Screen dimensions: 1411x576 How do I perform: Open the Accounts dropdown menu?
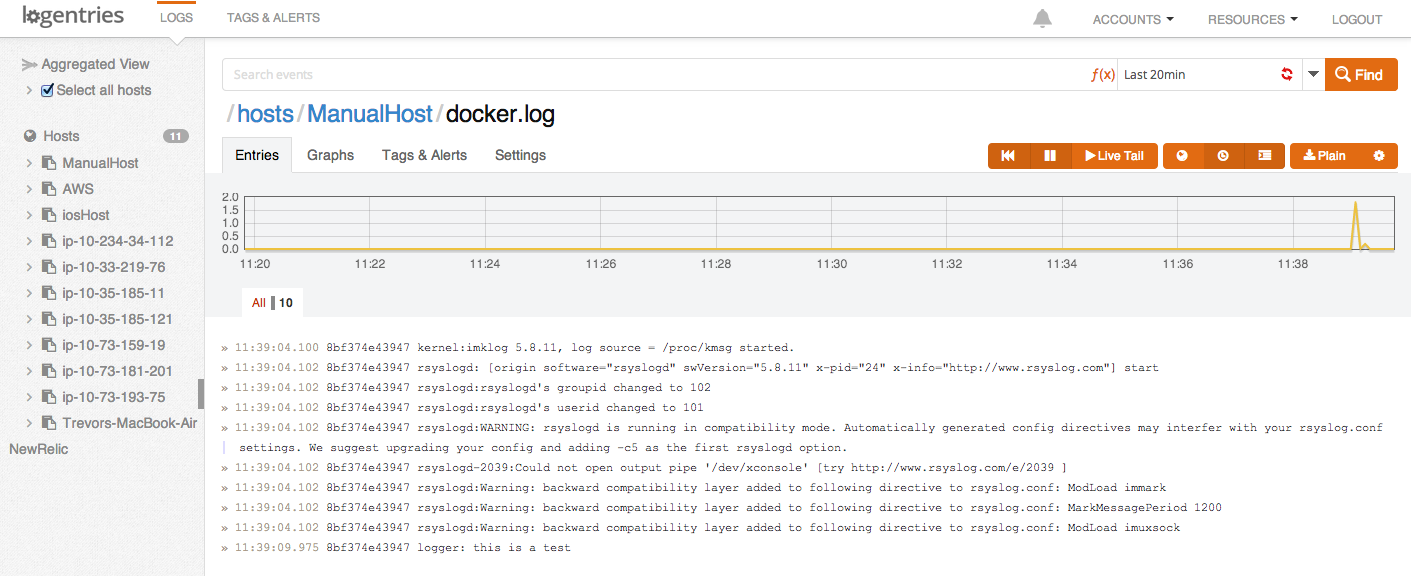(x=1132, y=19)
